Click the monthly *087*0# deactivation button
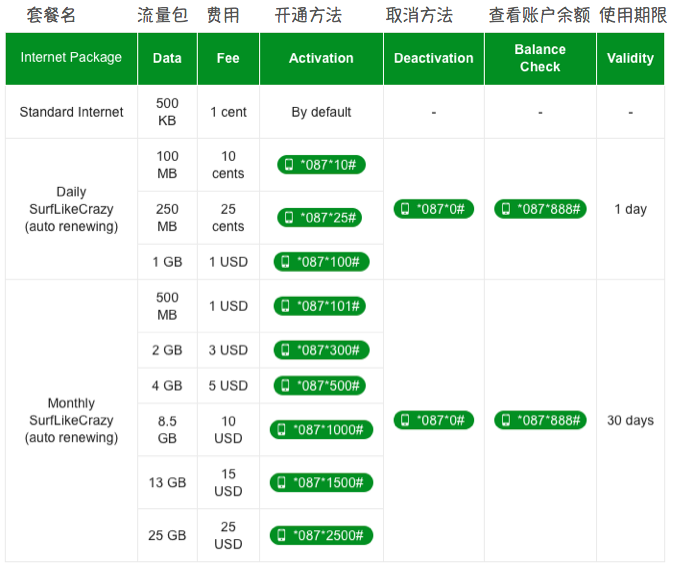 pos(433,420)
